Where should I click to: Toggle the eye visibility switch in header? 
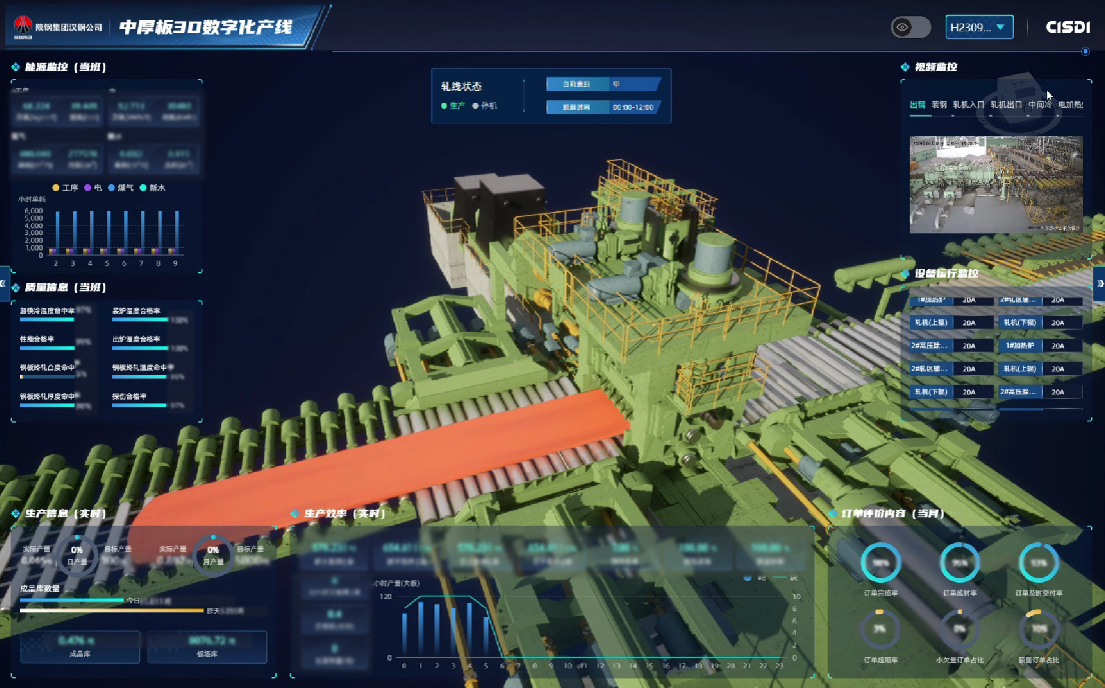[x=910, y=27]
